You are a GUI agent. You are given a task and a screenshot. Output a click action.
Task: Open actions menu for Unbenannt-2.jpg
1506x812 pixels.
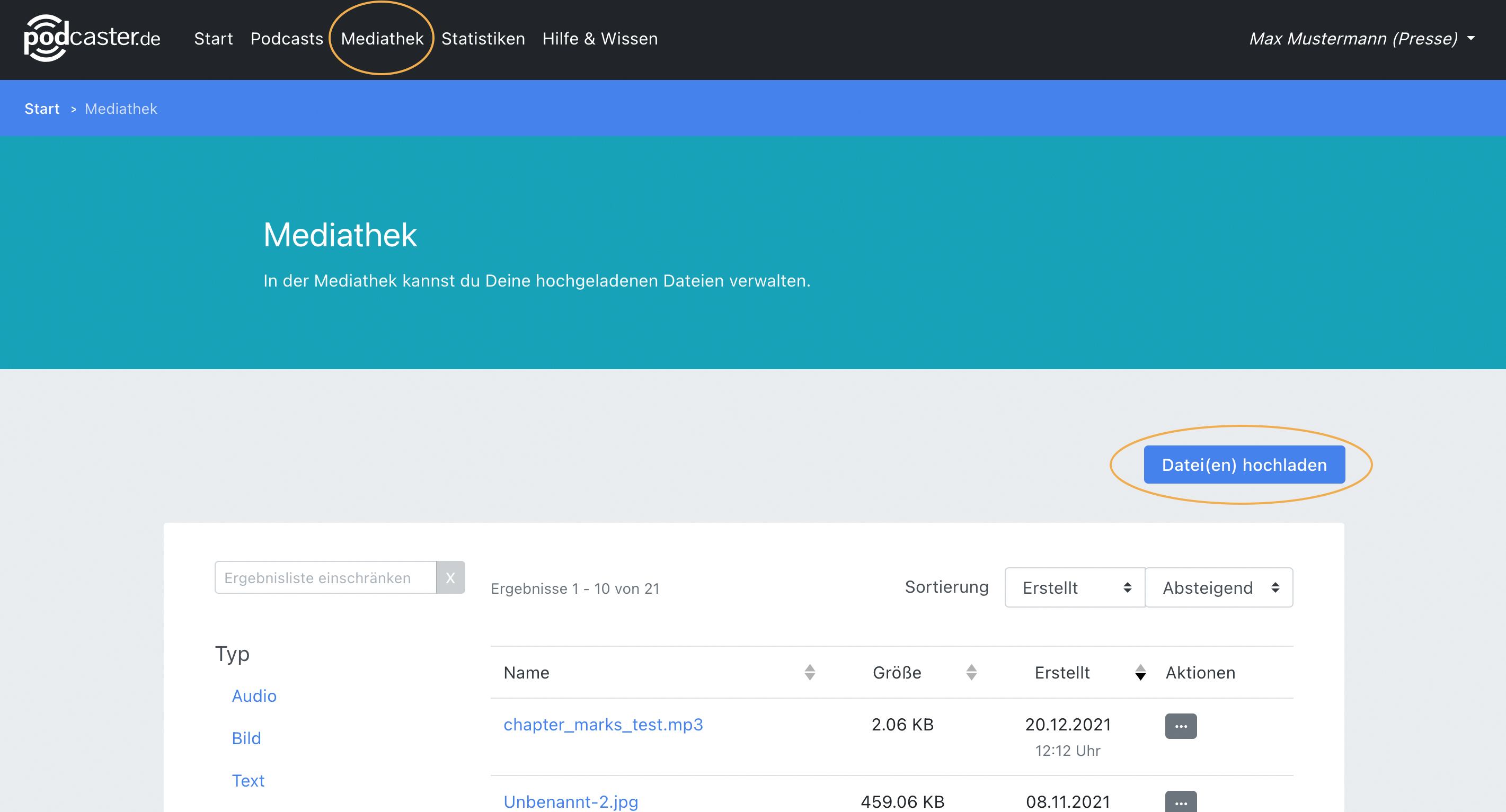(x=1180, y=801)
